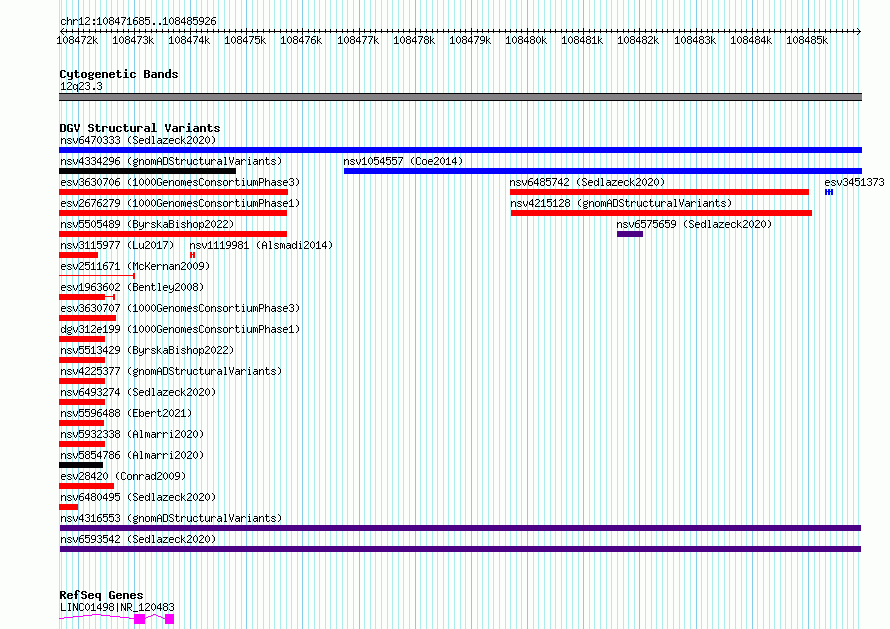Click the red nsv6493274 variant bar
The height and width of the screenshot is (629, 890).
click(82, 402)
